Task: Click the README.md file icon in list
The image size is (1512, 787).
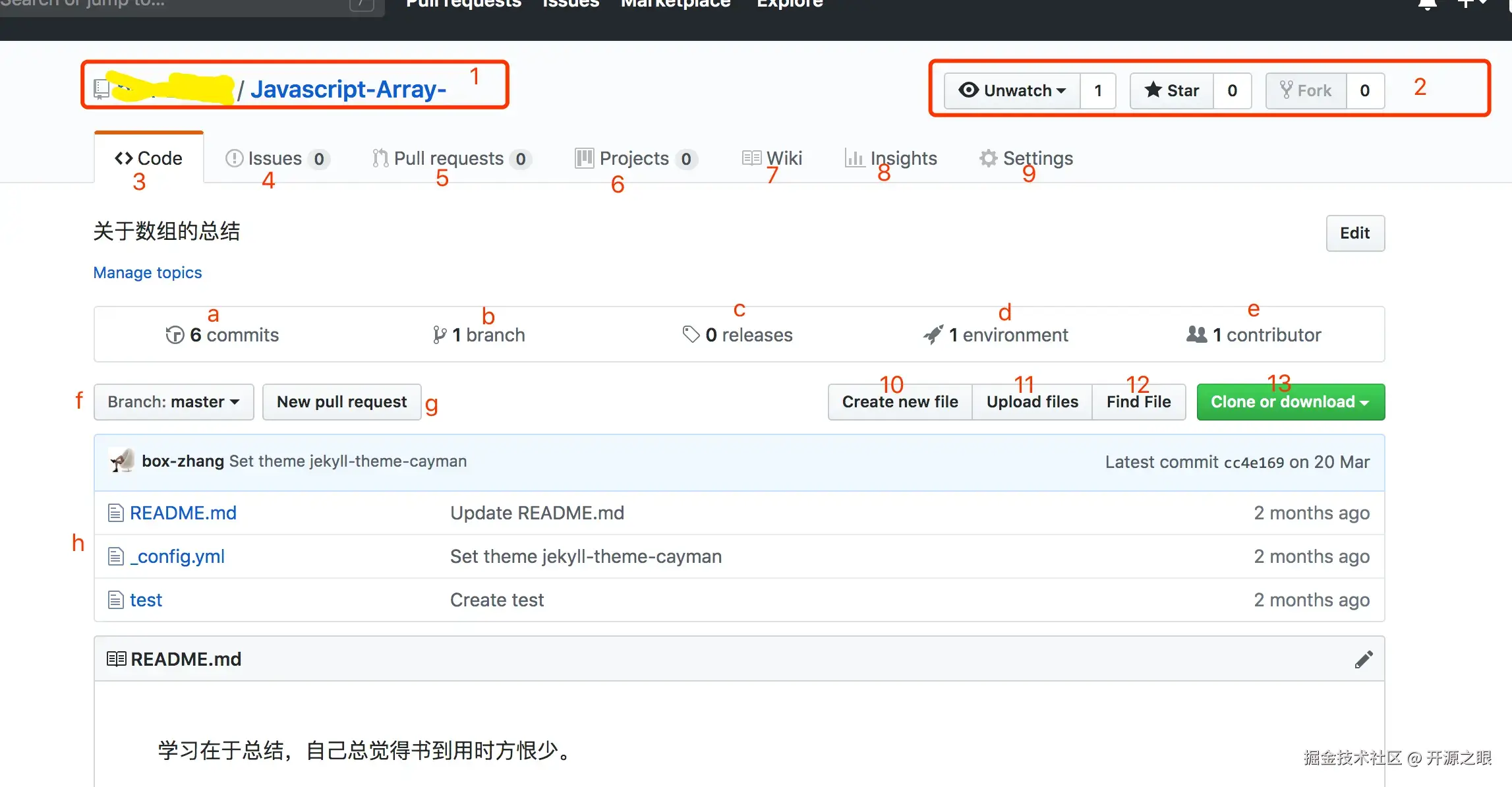Action: coord(116,513)
